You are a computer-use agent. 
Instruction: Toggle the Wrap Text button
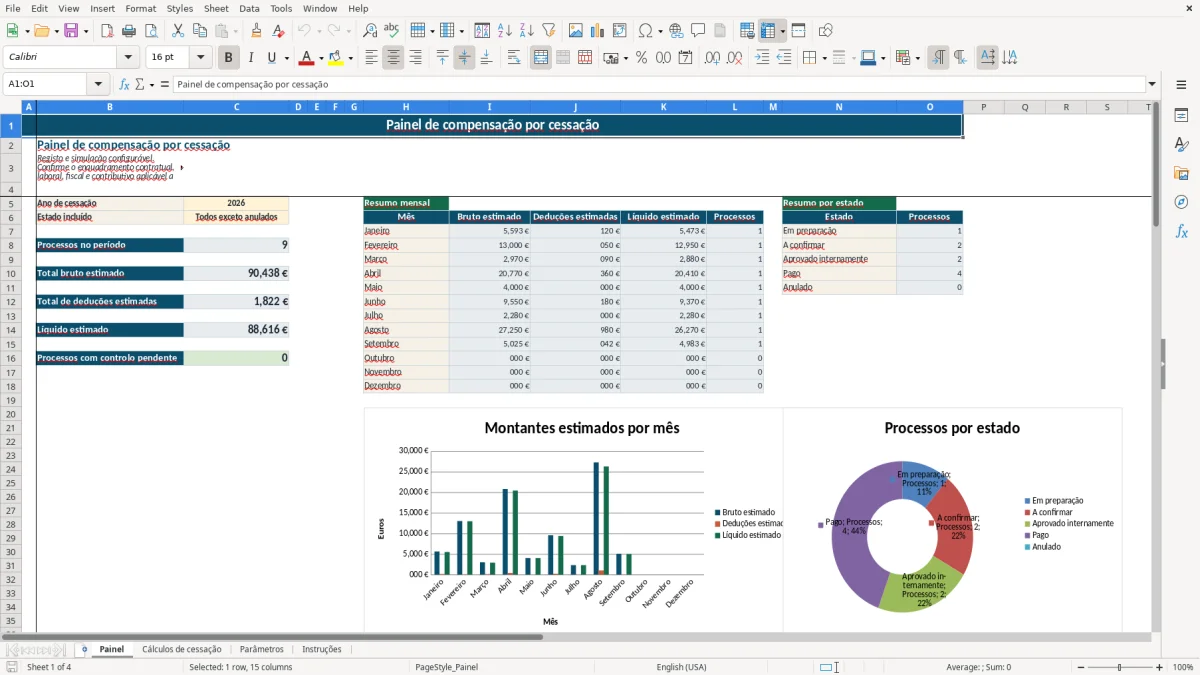(x=514, y=58)
